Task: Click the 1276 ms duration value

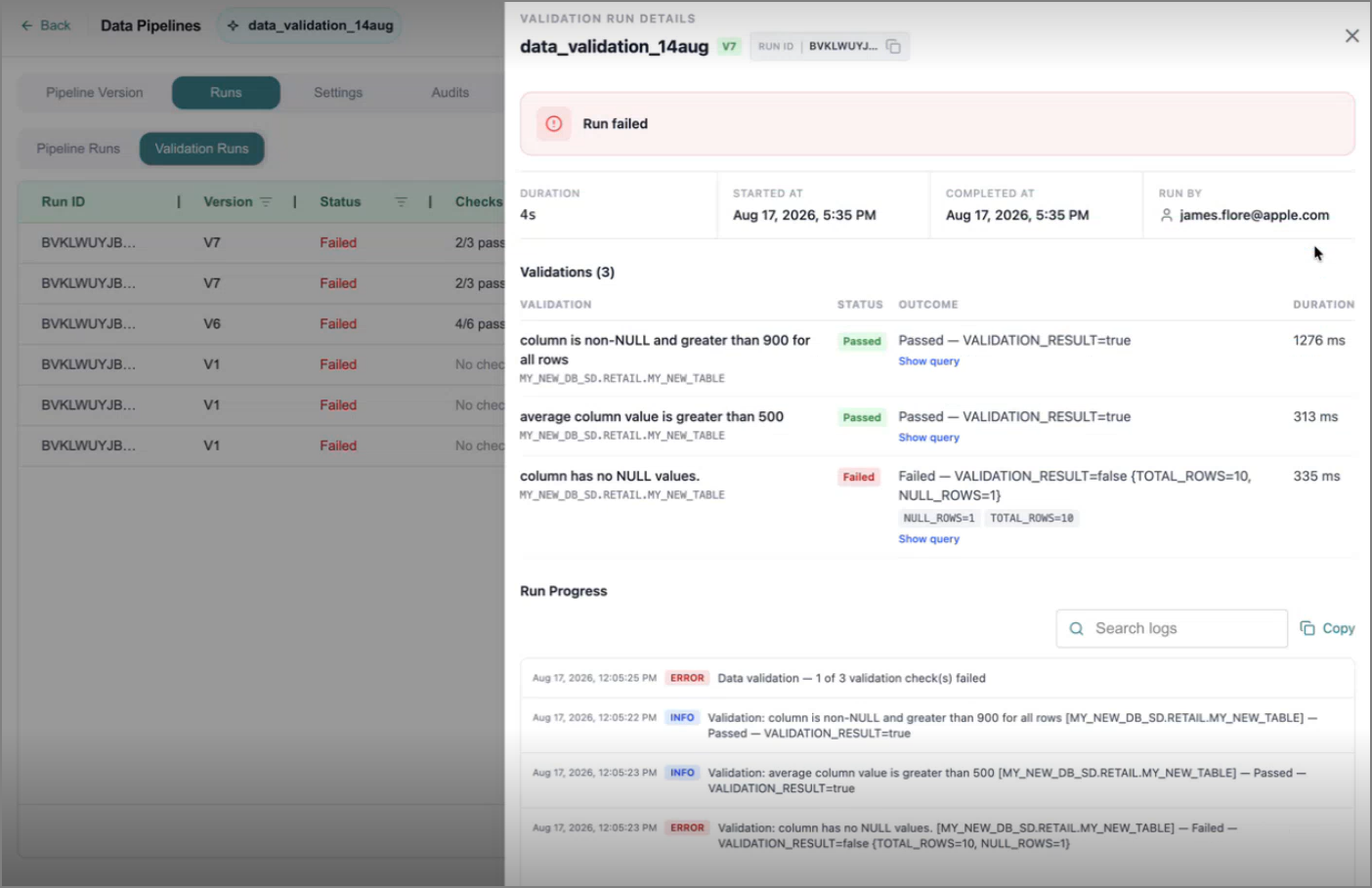Action: pyautogui.click(x=1319, y=340)
